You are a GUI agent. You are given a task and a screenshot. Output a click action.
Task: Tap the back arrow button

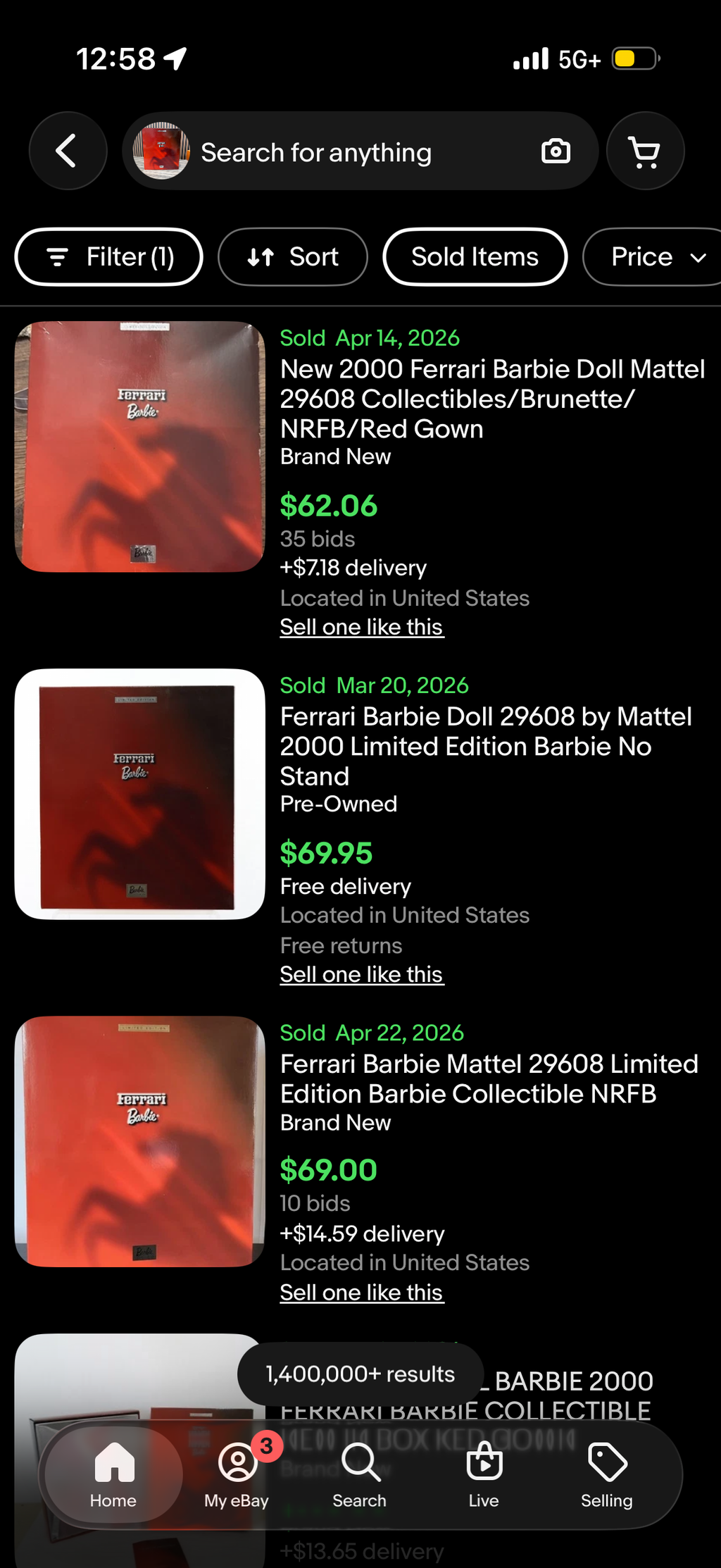[68, 151]
